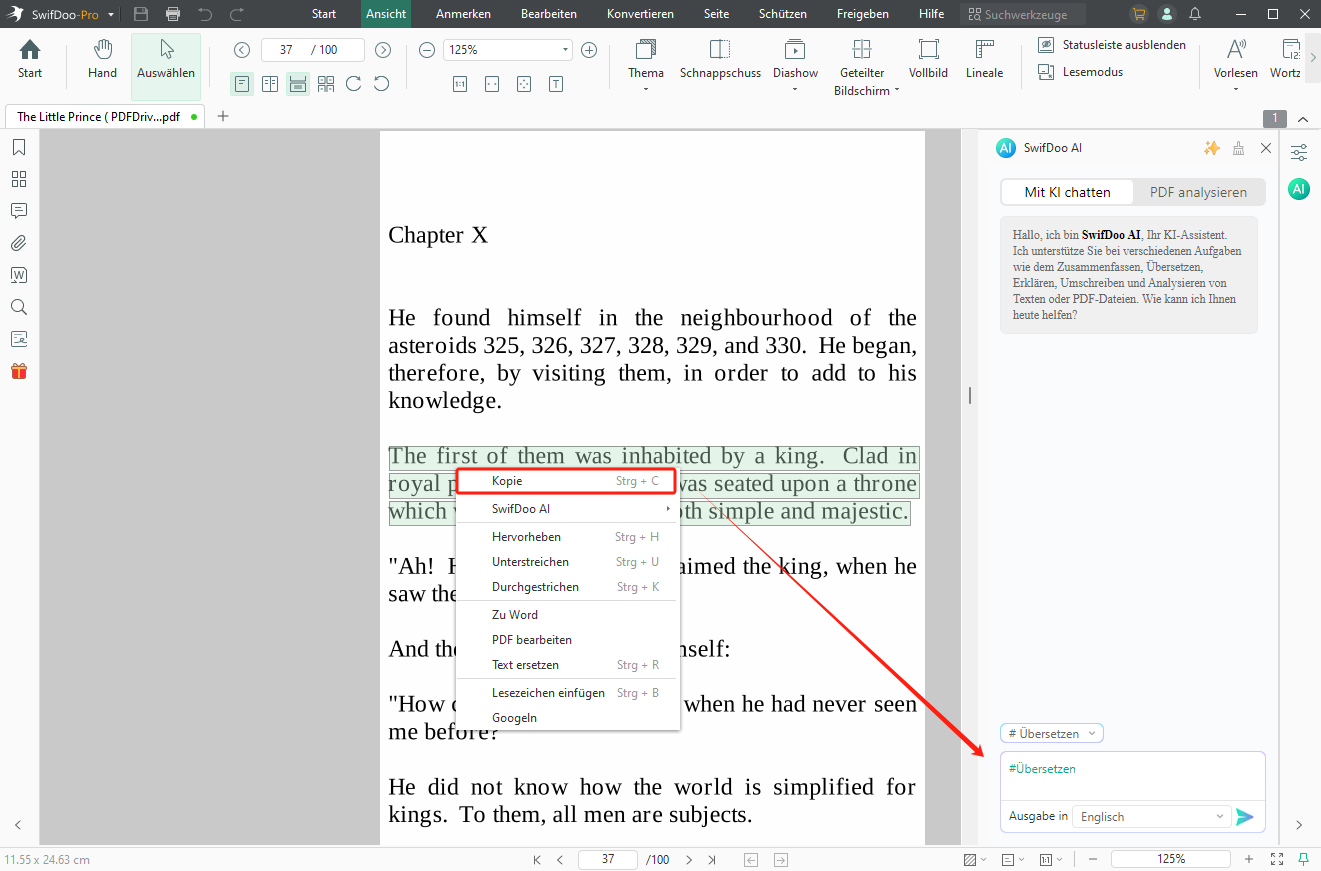Take a Schnappschuss screenshot
Screen dimensions: 1321x871
(720, 59)
